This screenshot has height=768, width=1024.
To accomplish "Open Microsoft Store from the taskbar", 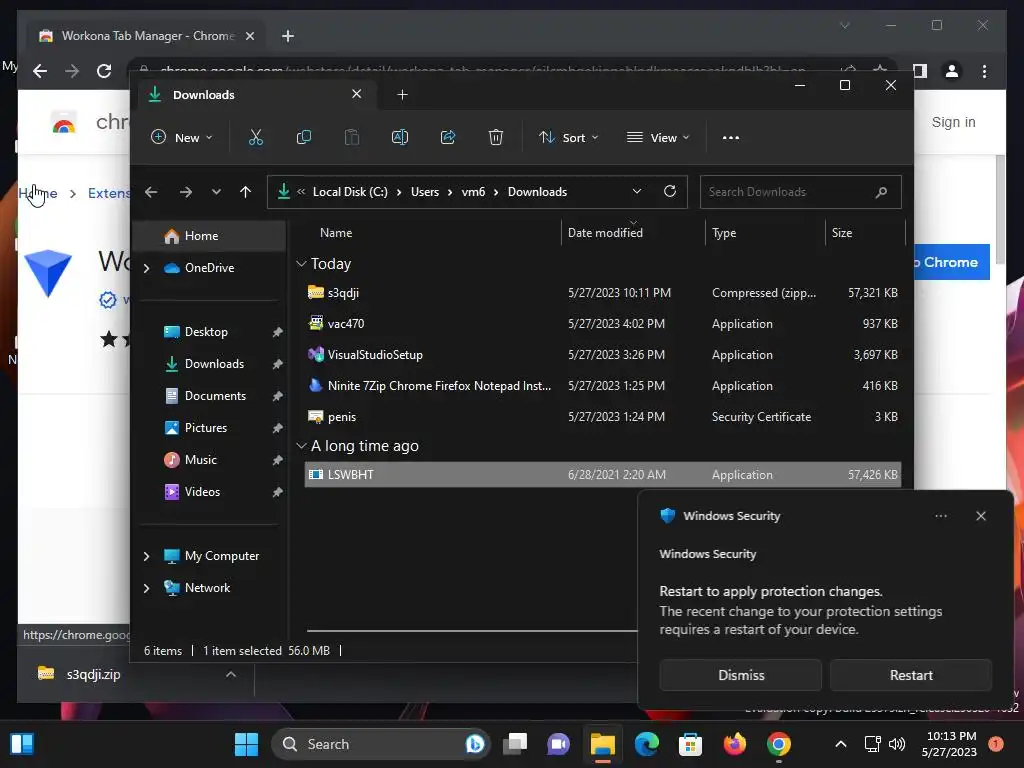I will tap(690, 744).
